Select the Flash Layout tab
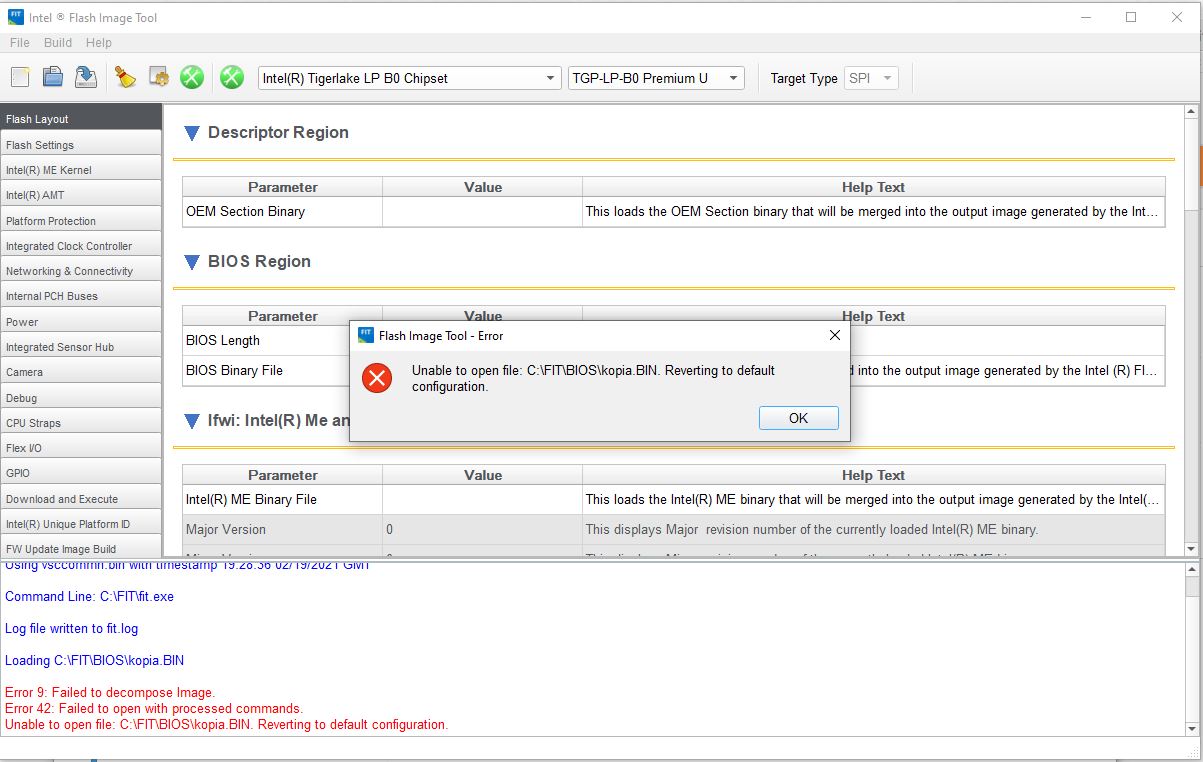The width and height of the screenshot is (1203, 762). [80, 118]
